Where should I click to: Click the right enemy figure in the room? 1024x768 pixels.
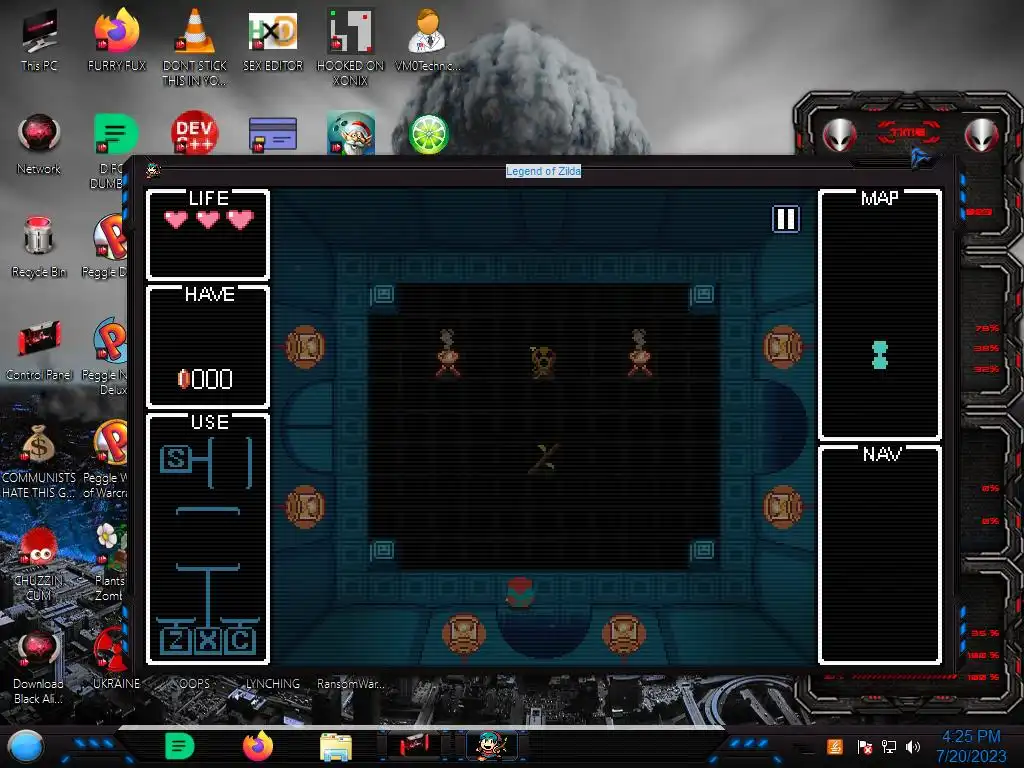(x=639, y=353)
